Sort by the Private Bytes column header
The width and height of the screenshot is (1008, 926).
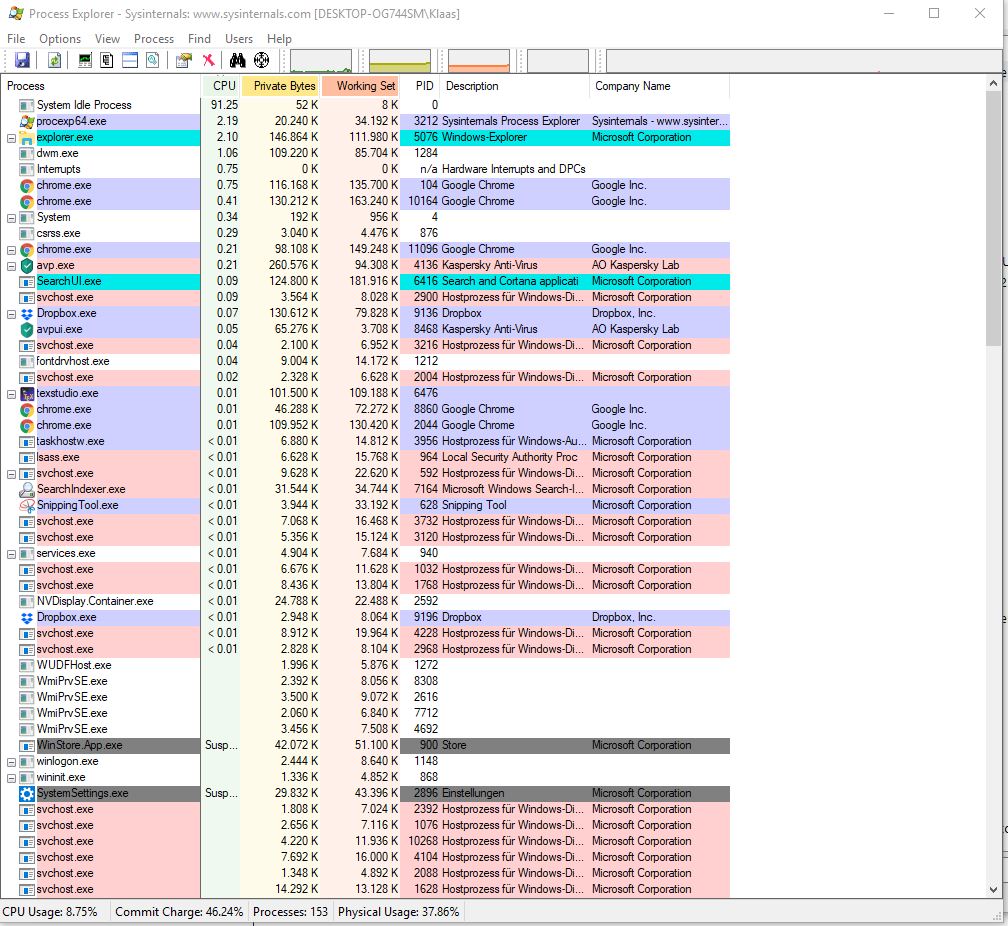click(x=281, y=86)
